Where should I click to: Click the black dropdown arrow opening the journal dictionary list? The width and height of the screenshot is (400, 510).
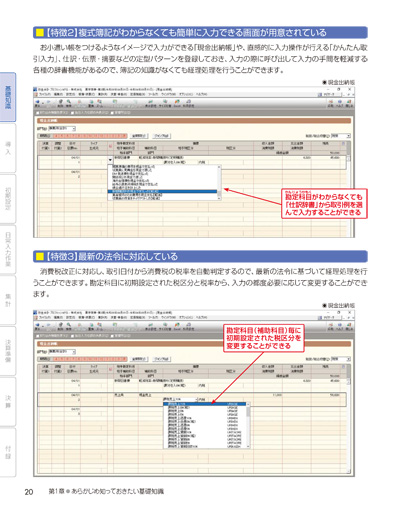click(x=110, y=160)
